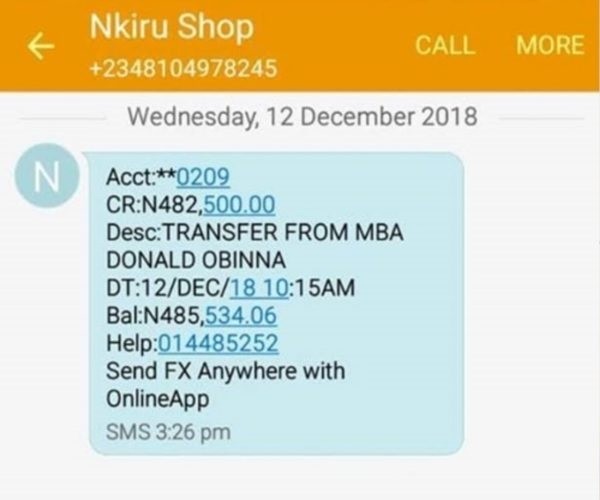The image size is (600, 500).
Task: Select the TRANSFER FROM MBA description text
Action: [x=283, y=233]
